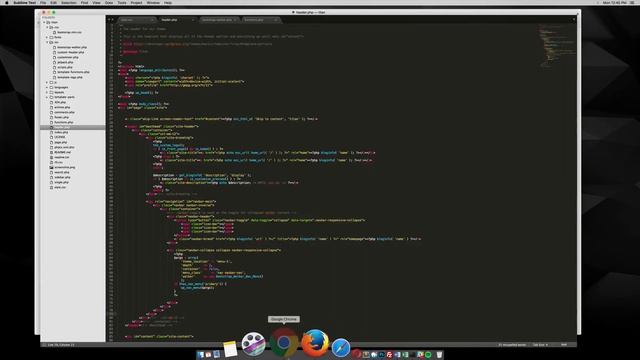Open Safari from the dock
640x360 pixels.
point(340,347)
